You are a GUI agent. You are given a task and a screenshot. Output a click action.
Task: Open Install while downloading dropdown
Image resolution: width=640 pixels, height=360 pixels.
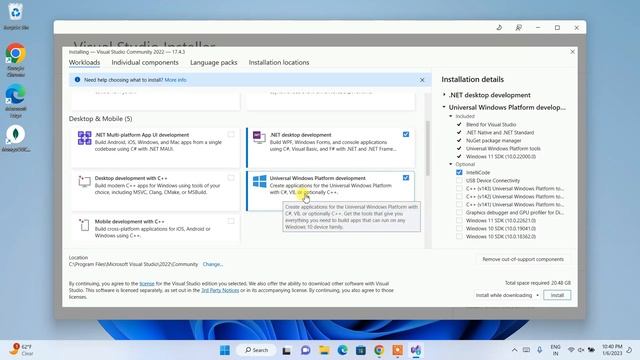[x=507, y=295]
